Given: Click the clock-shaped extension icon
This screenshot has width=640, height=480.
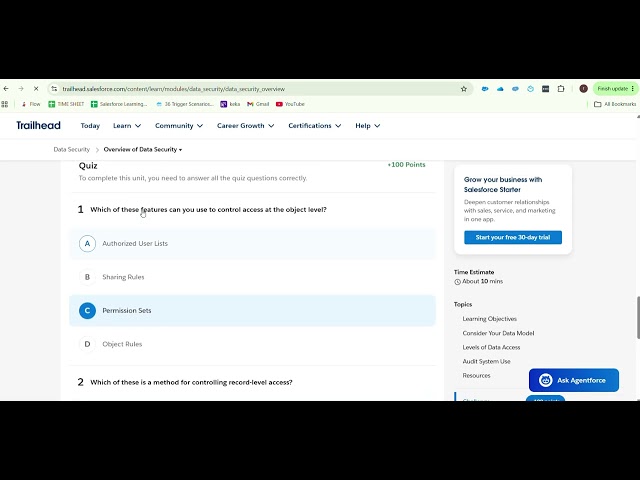Looking at the screenshot, I should (530, 89).
